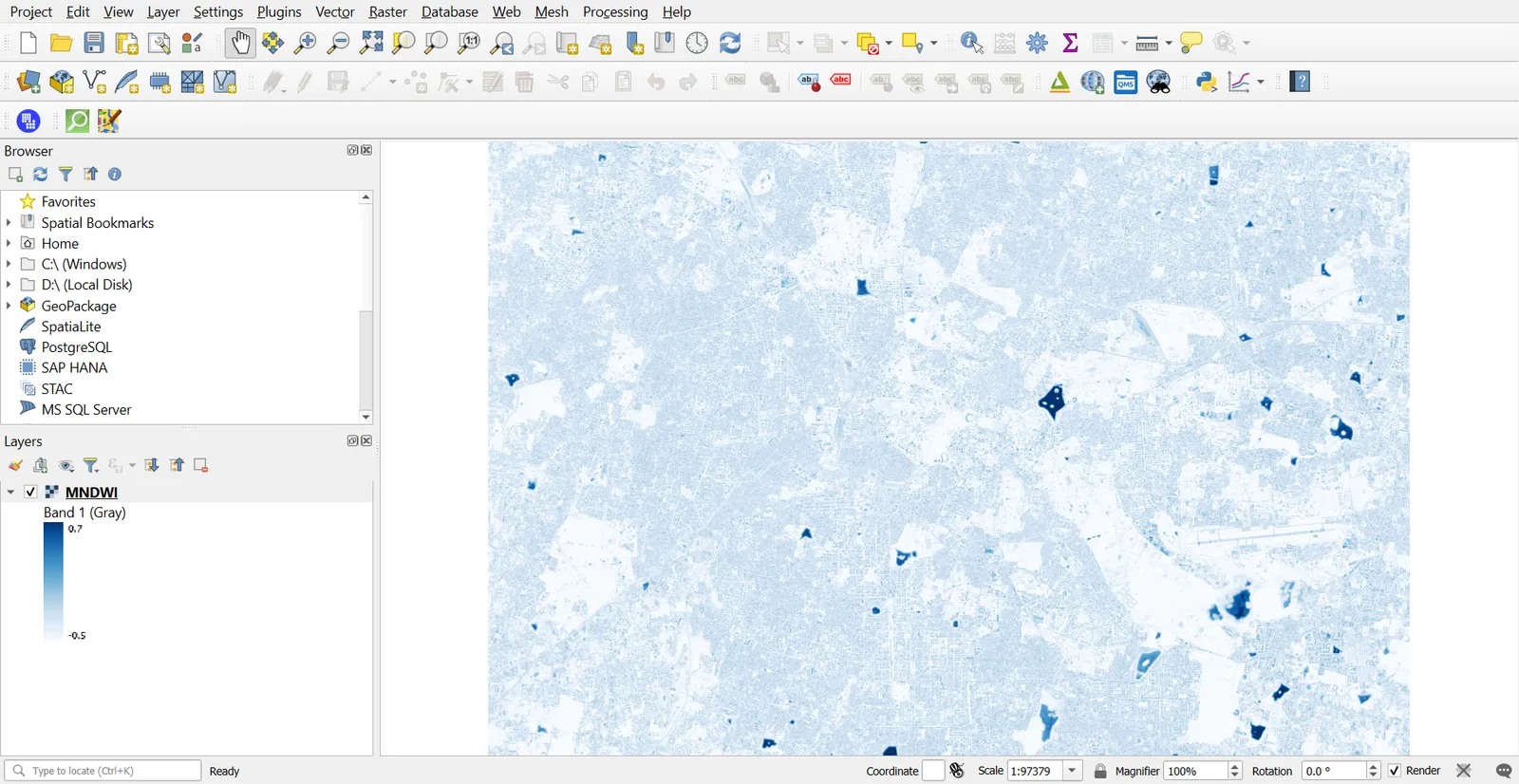Expand C:\ (Windows) drive node
1519x784 pixels.
[x=9, y=264]
